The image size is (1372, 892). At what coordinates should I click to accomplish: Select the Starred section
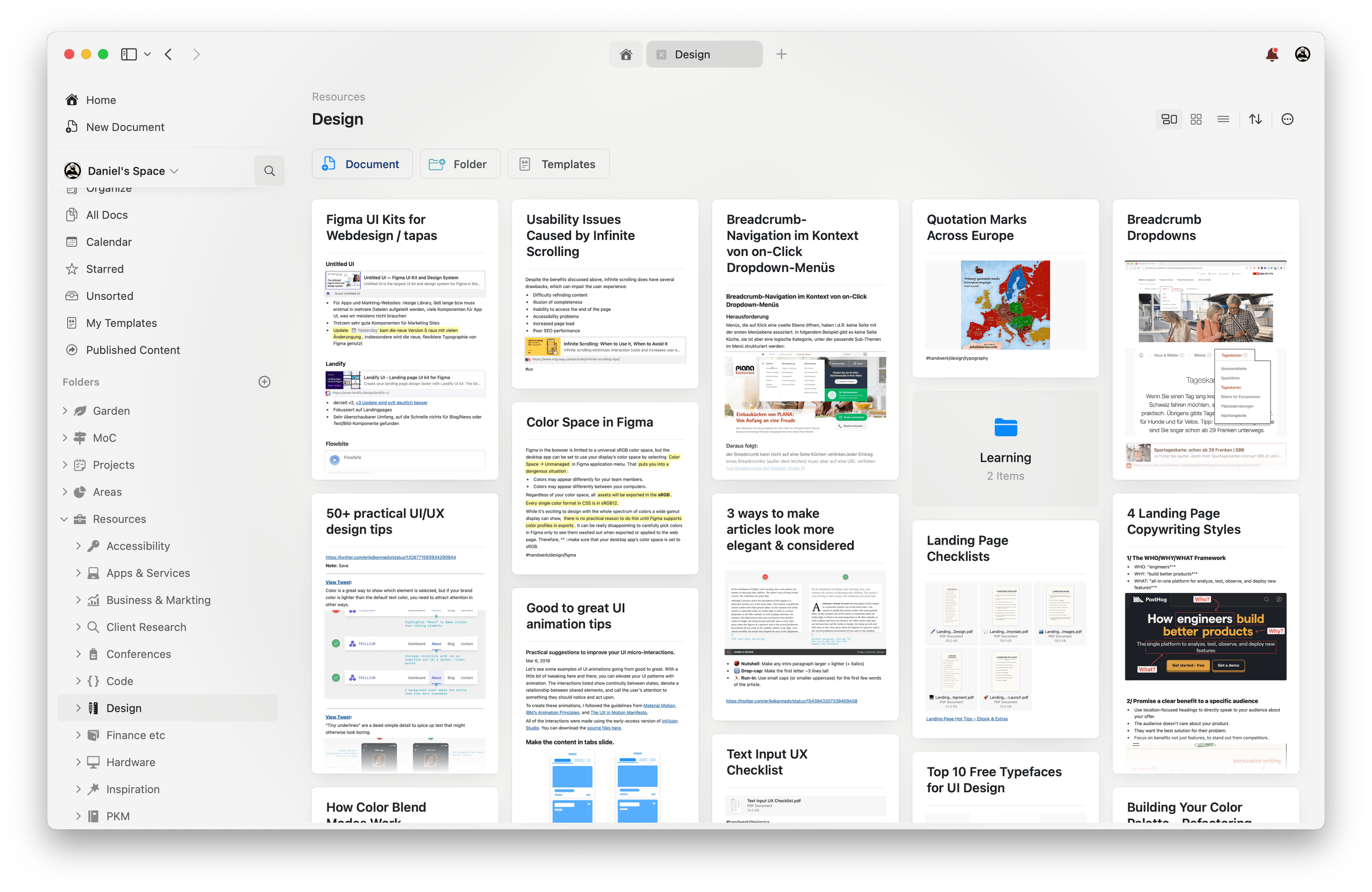pyautogui.click(x=104, y=268)
